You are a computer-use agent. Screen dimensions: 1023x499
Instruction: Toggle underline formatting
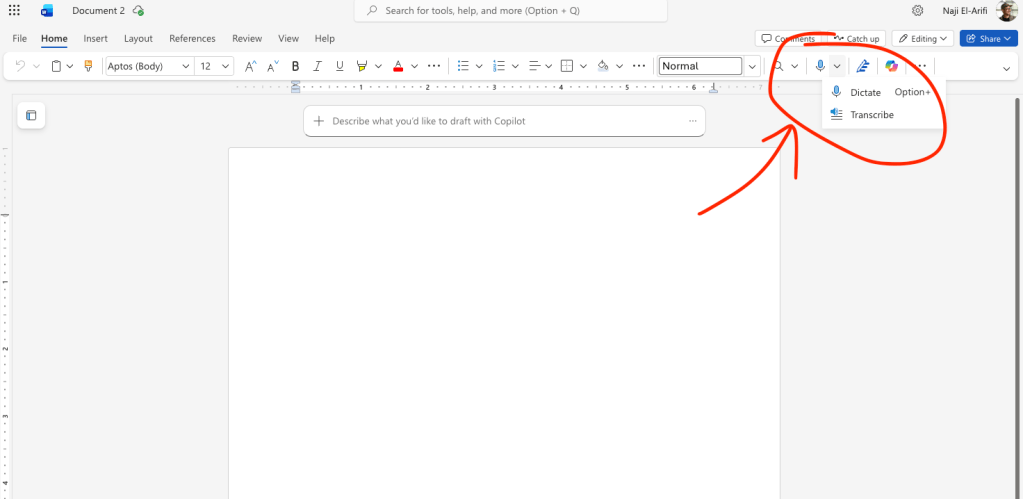click(340, 66)
